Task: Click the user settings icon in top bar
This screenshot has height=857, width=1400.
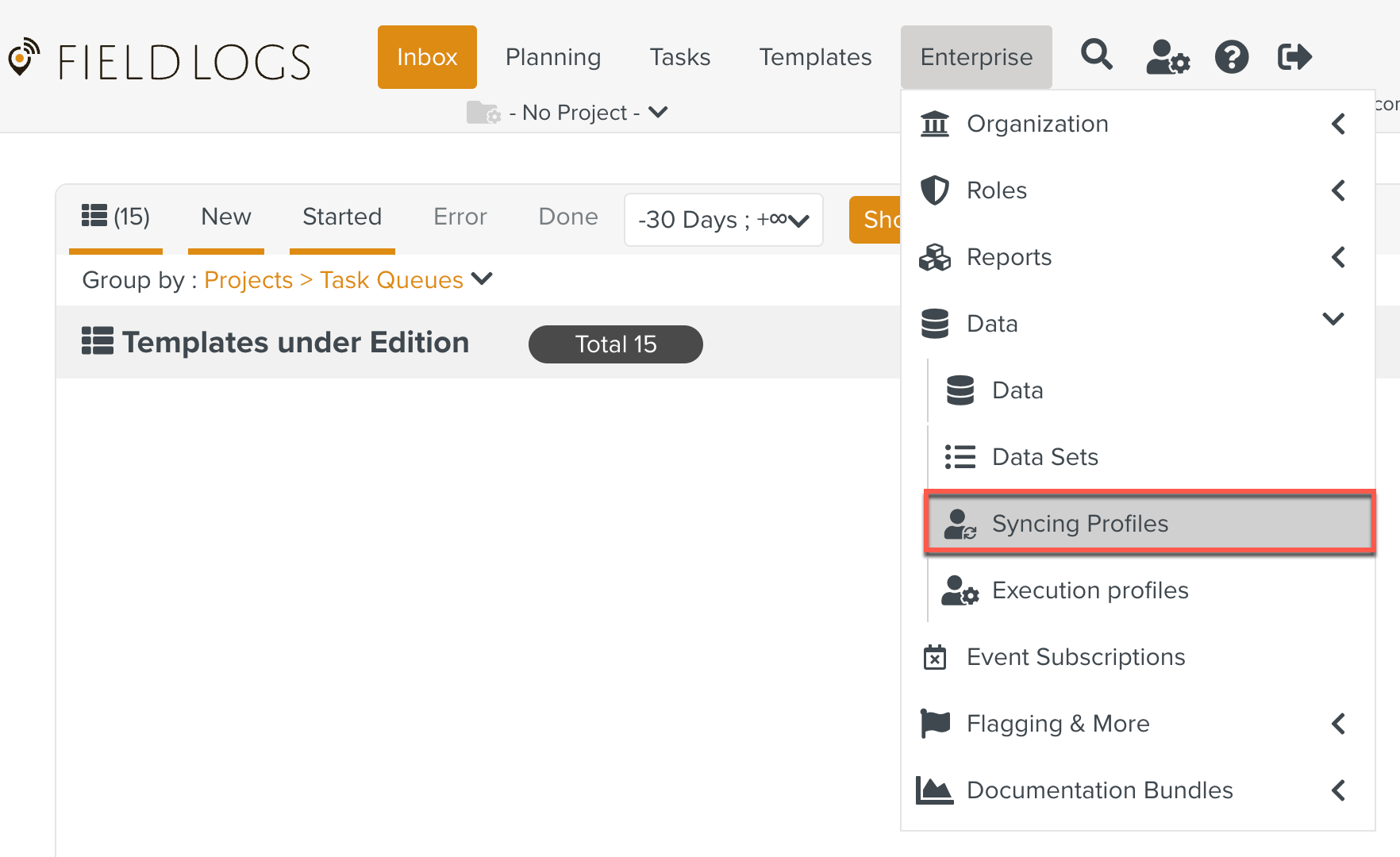Action: [1166, 57]
